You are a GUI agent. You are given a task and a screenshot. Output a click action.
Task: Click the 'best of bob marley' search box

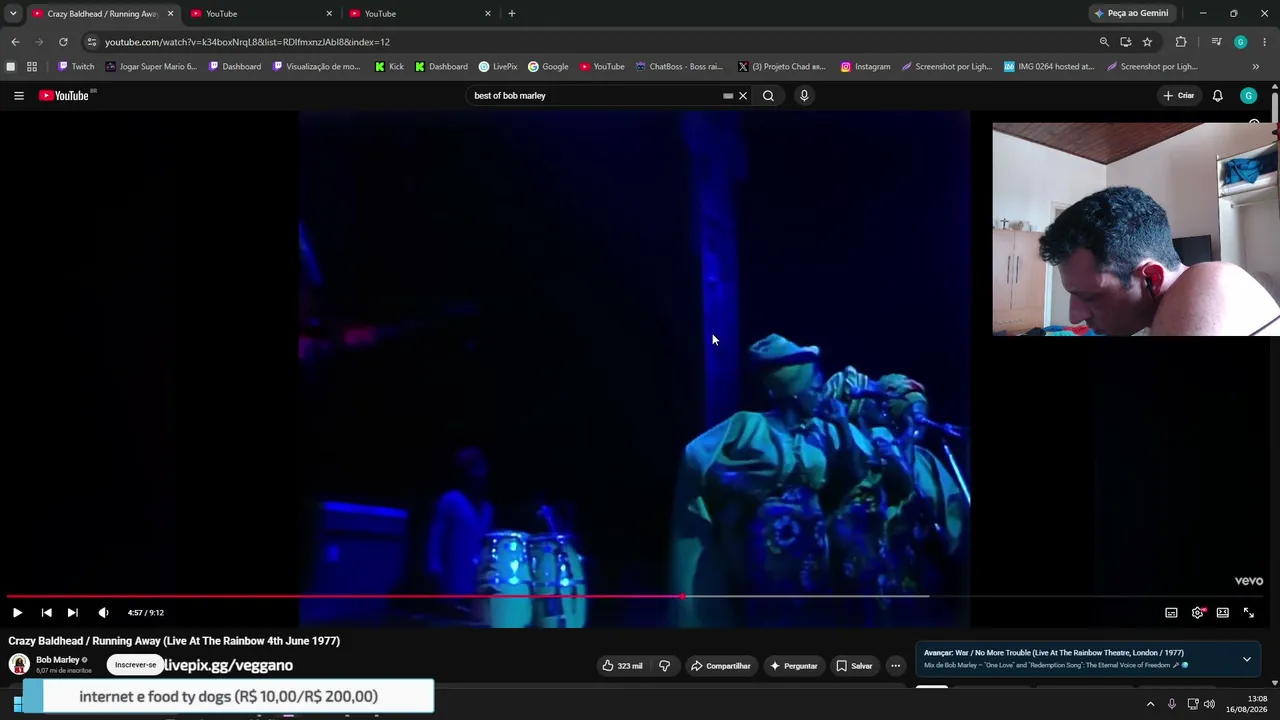(596, 96)
